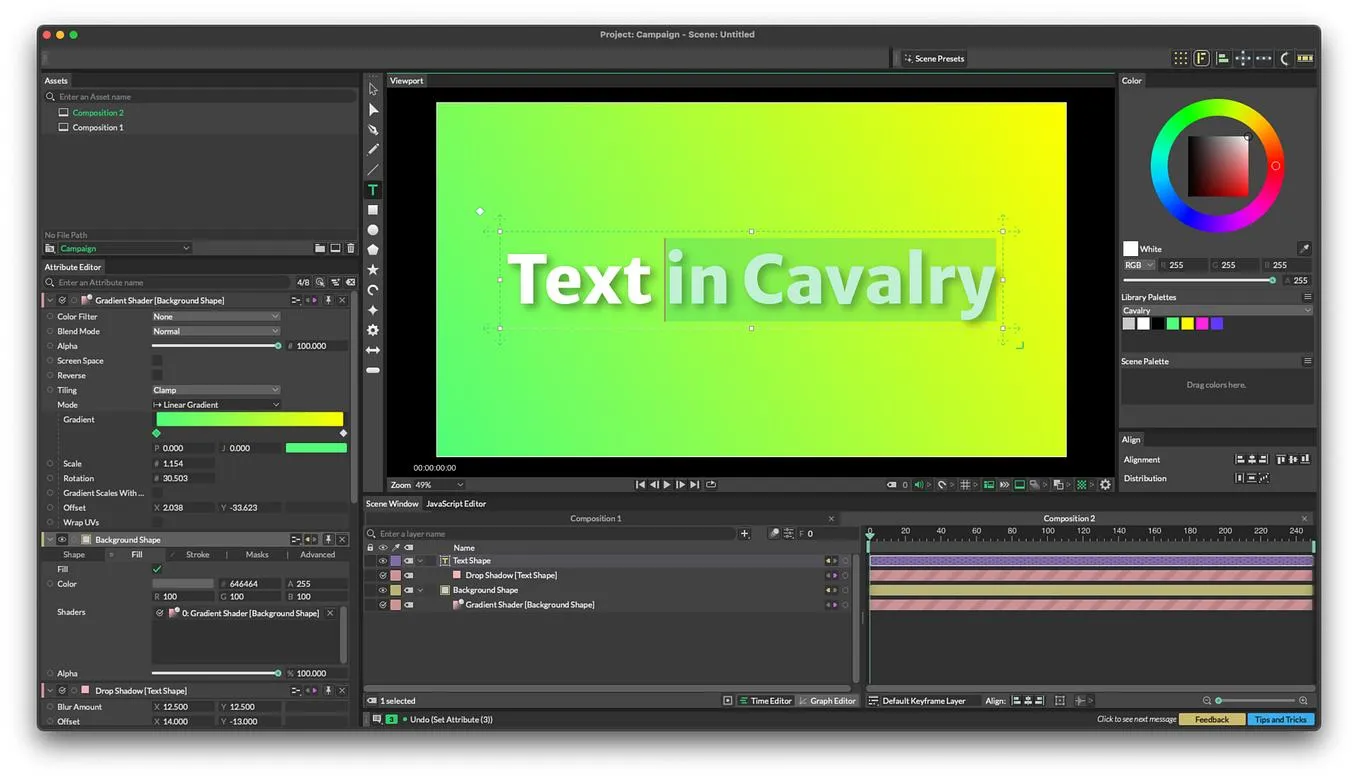Select the Line tool in toolbar
1358x780 pixels.
click(x=373, y=170)
